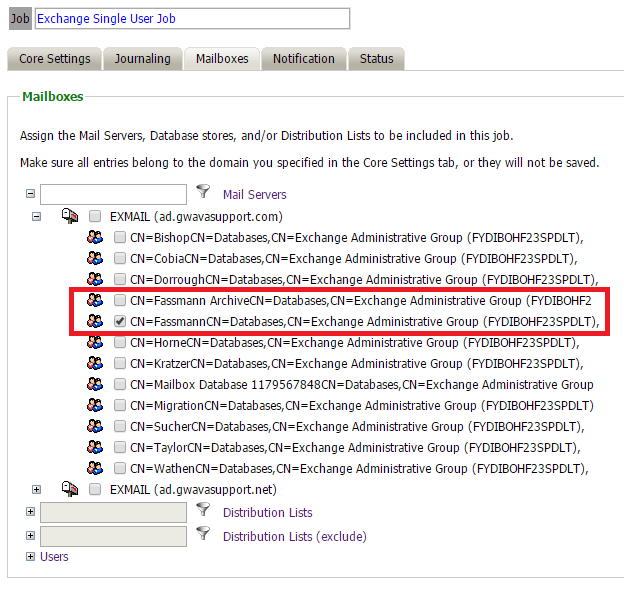This screenshot has height=602, width=624.
Task: Click the group icon for CN=Cobia database
Action: (x=95, y=258)
